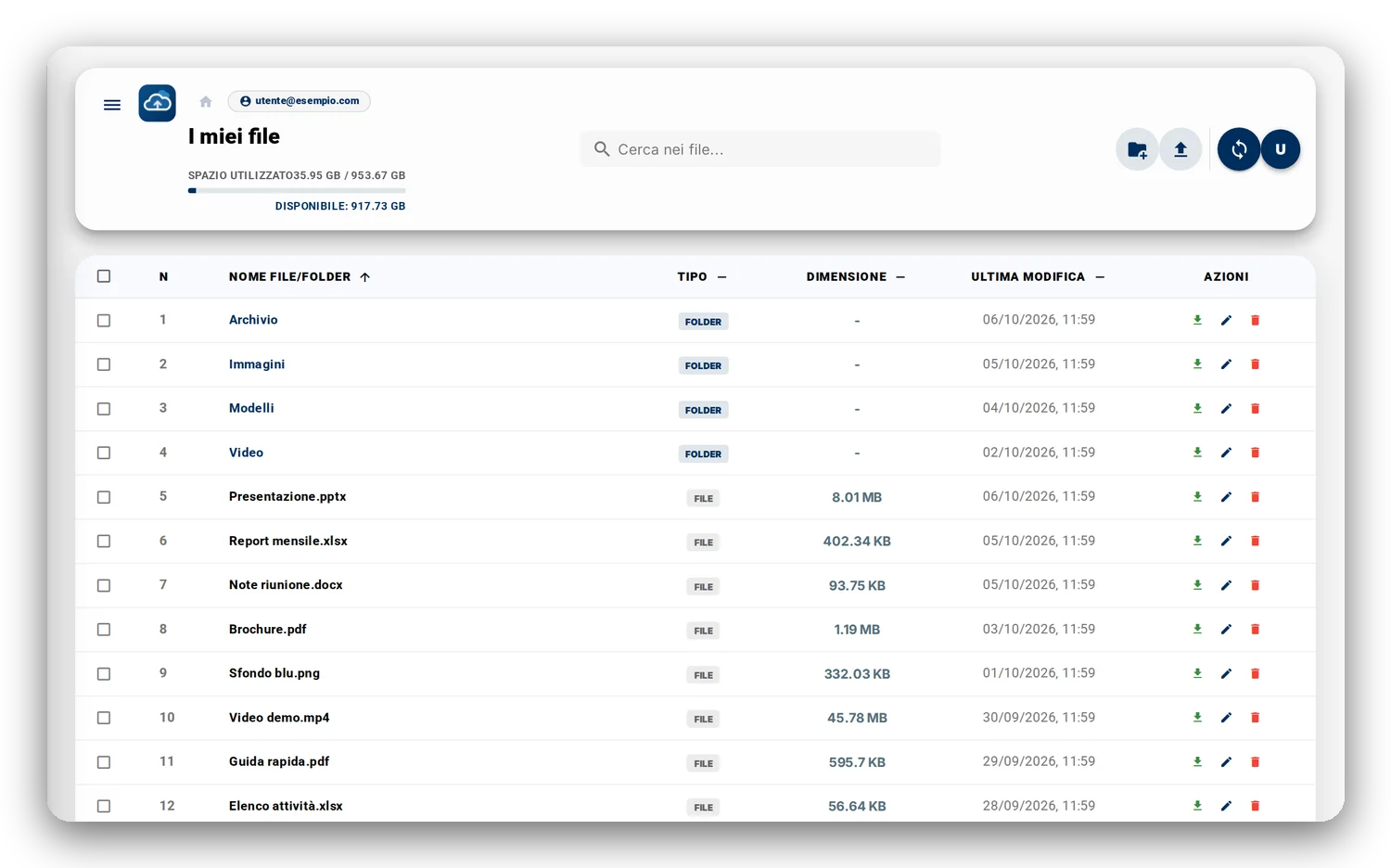Open the Modelli folder
This screenshot has width=1391, height=868.
pos(251,408)
